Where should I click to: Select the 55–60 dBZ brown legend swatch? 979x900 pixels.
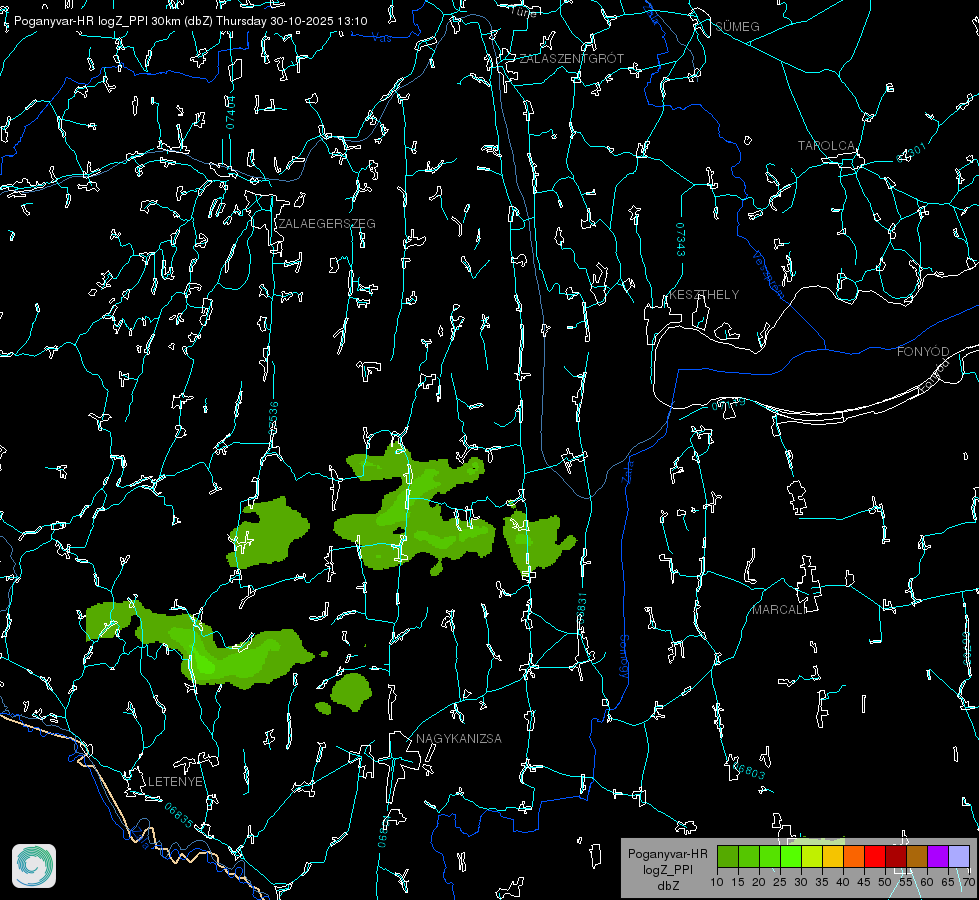(x=917, y=856)
